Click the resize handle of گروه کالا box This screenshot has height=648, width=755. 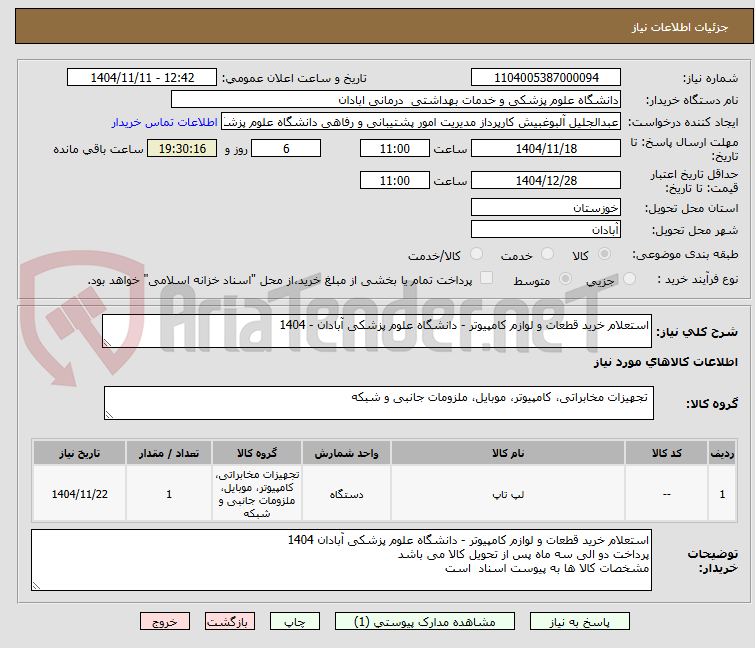coord(109,415)
